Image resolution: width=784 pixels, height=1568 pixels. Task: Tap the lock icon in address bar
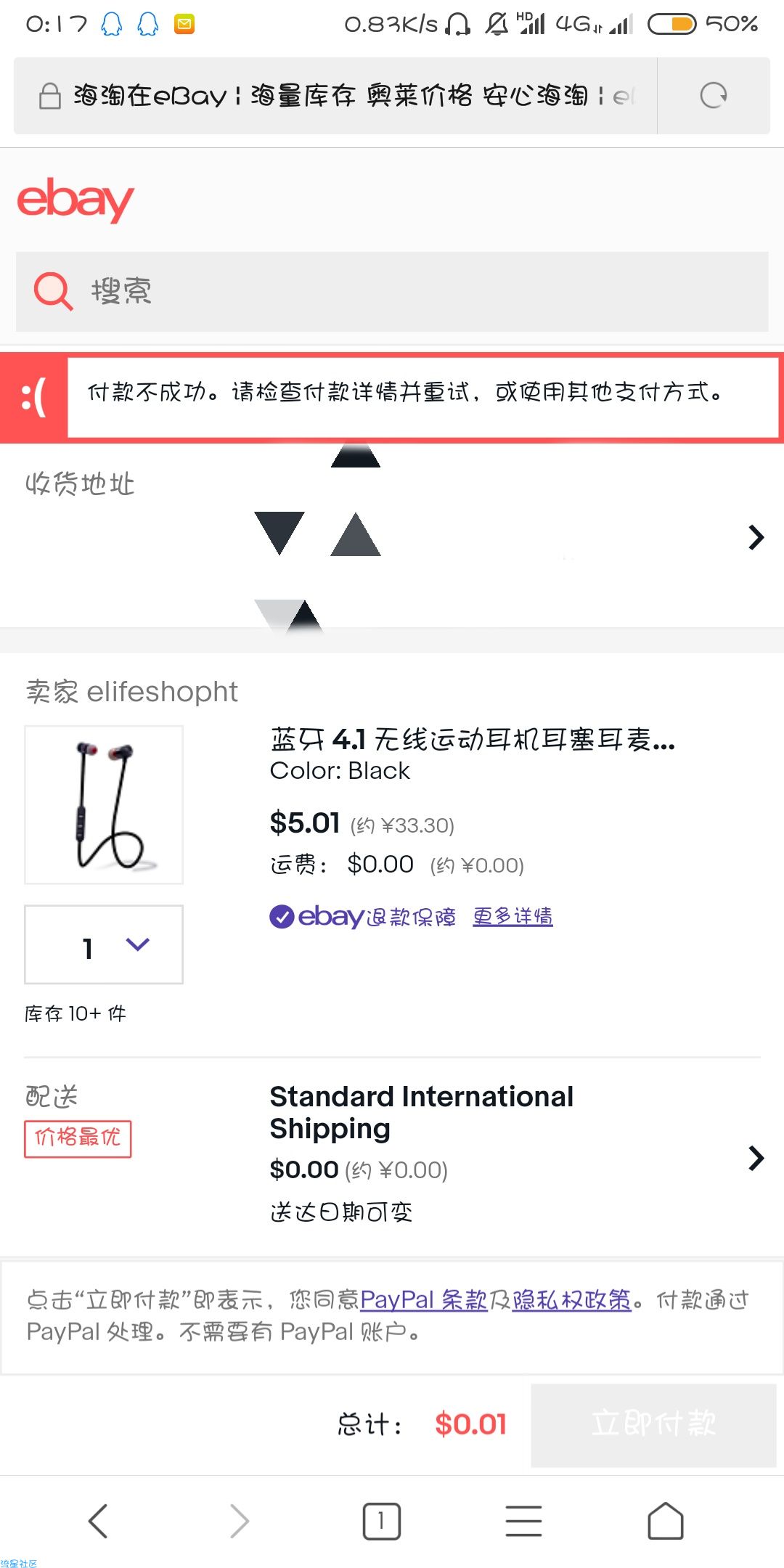(x=49, y=96)
